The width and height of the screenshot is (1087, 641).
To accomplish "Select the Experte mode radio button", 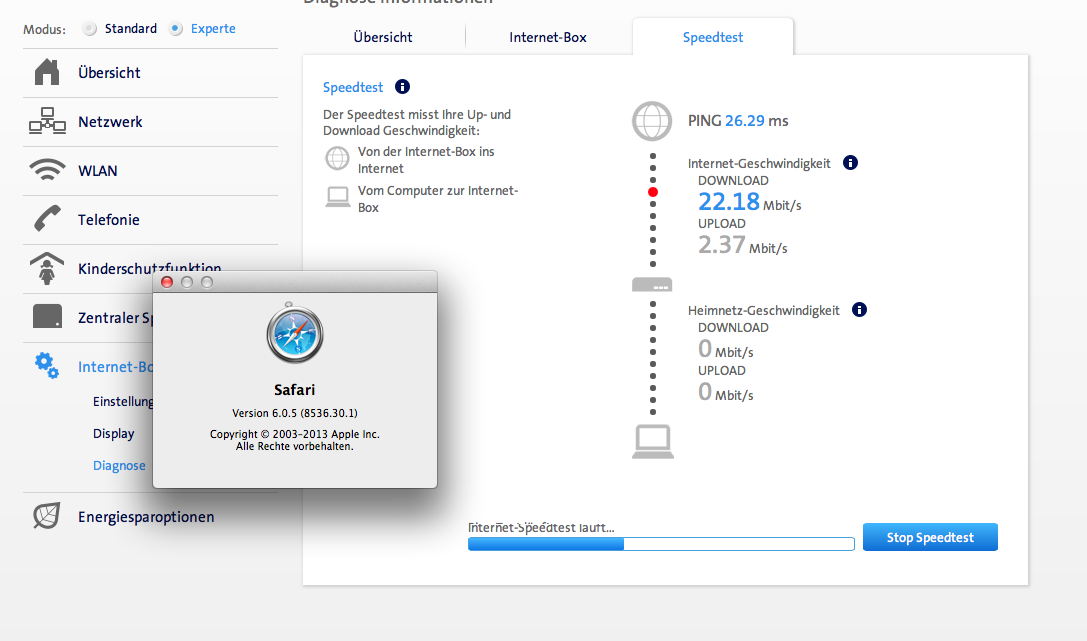I will 176,29.
